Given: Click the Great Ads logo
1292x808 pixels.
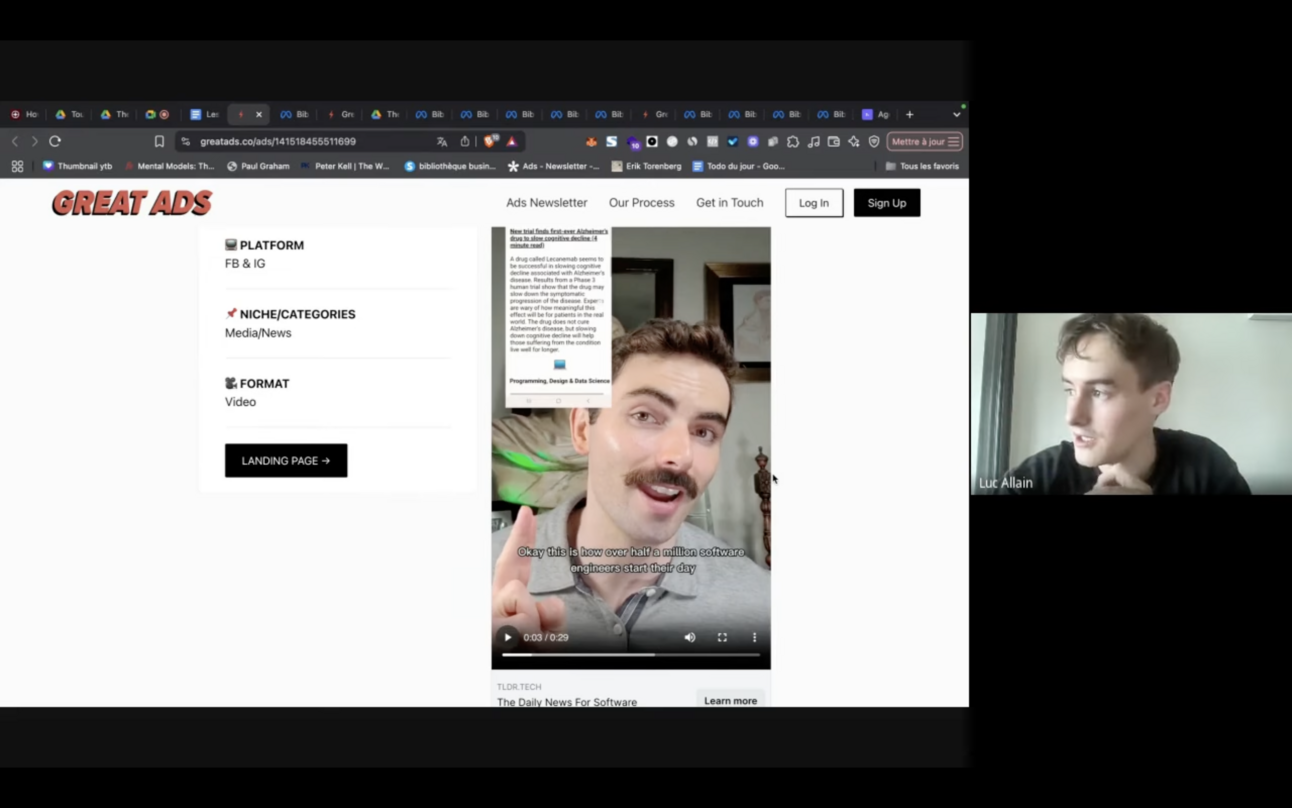Looking at the screenshot, I should coord(131,202).
